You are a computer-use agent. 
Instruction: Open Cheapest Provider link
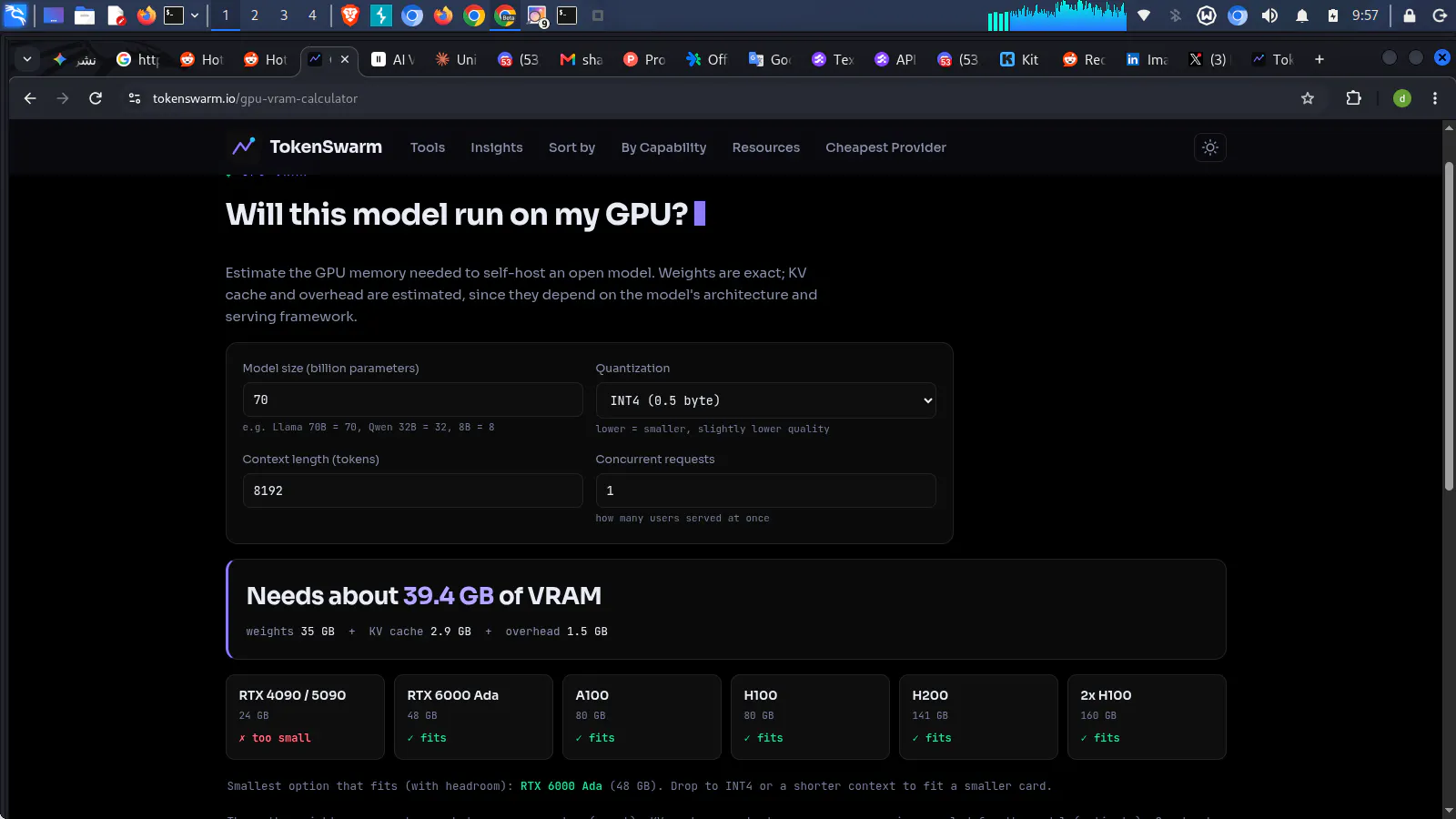(x=885, y=147)
